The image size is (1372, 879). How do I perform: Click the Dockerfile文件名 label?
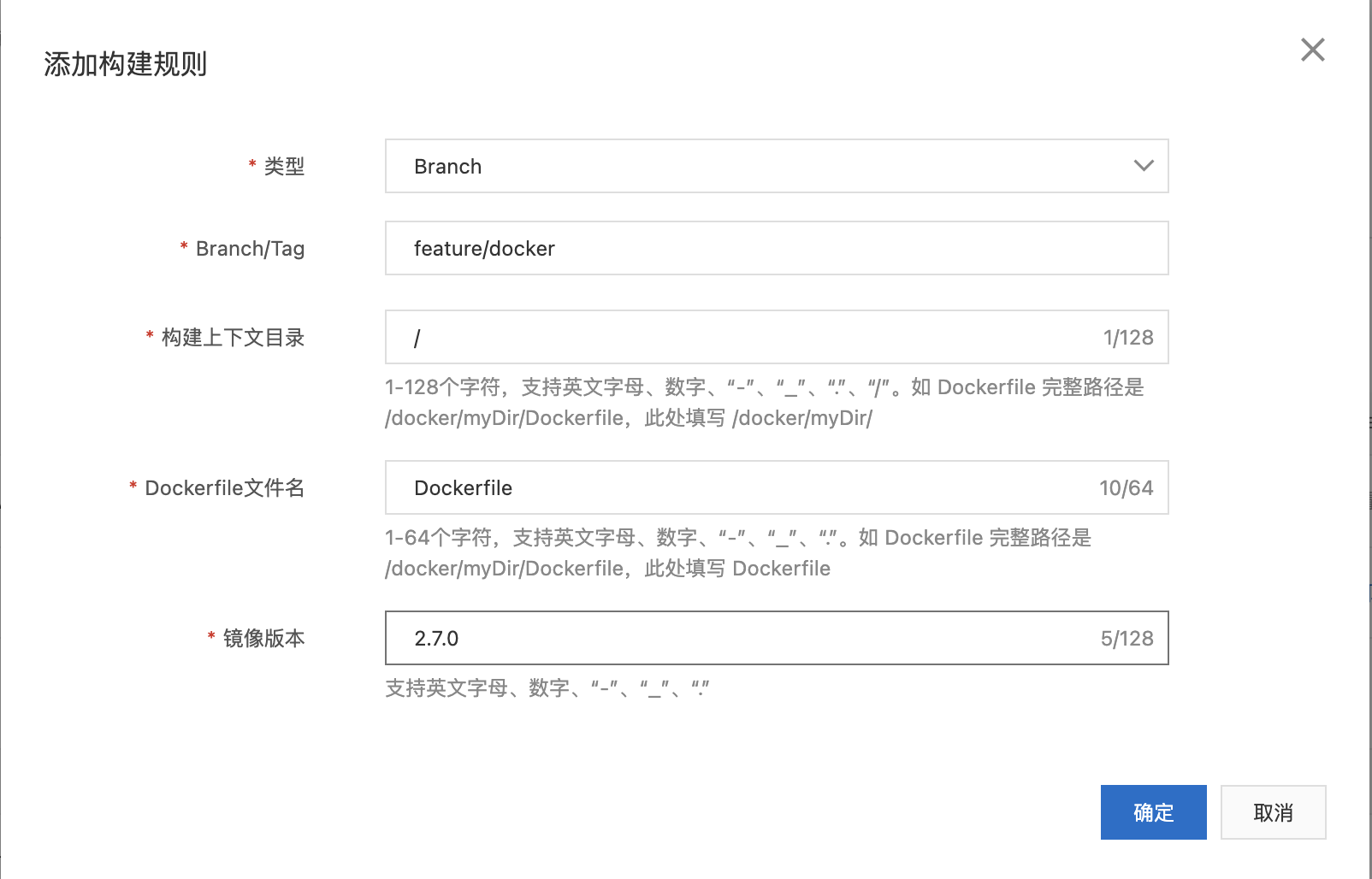tap(224, 487)
